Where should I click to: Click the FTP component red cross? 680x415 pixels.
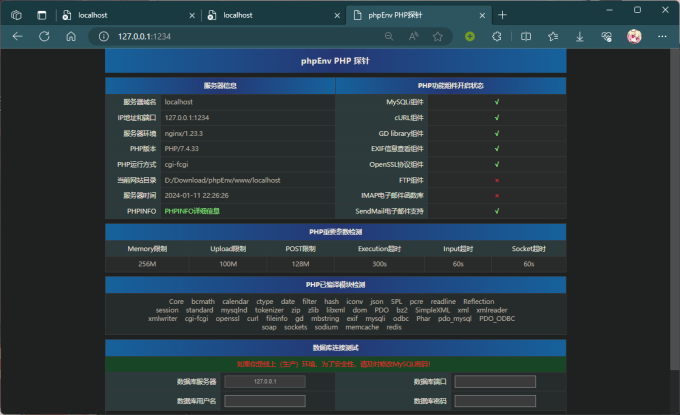(497, 180)
